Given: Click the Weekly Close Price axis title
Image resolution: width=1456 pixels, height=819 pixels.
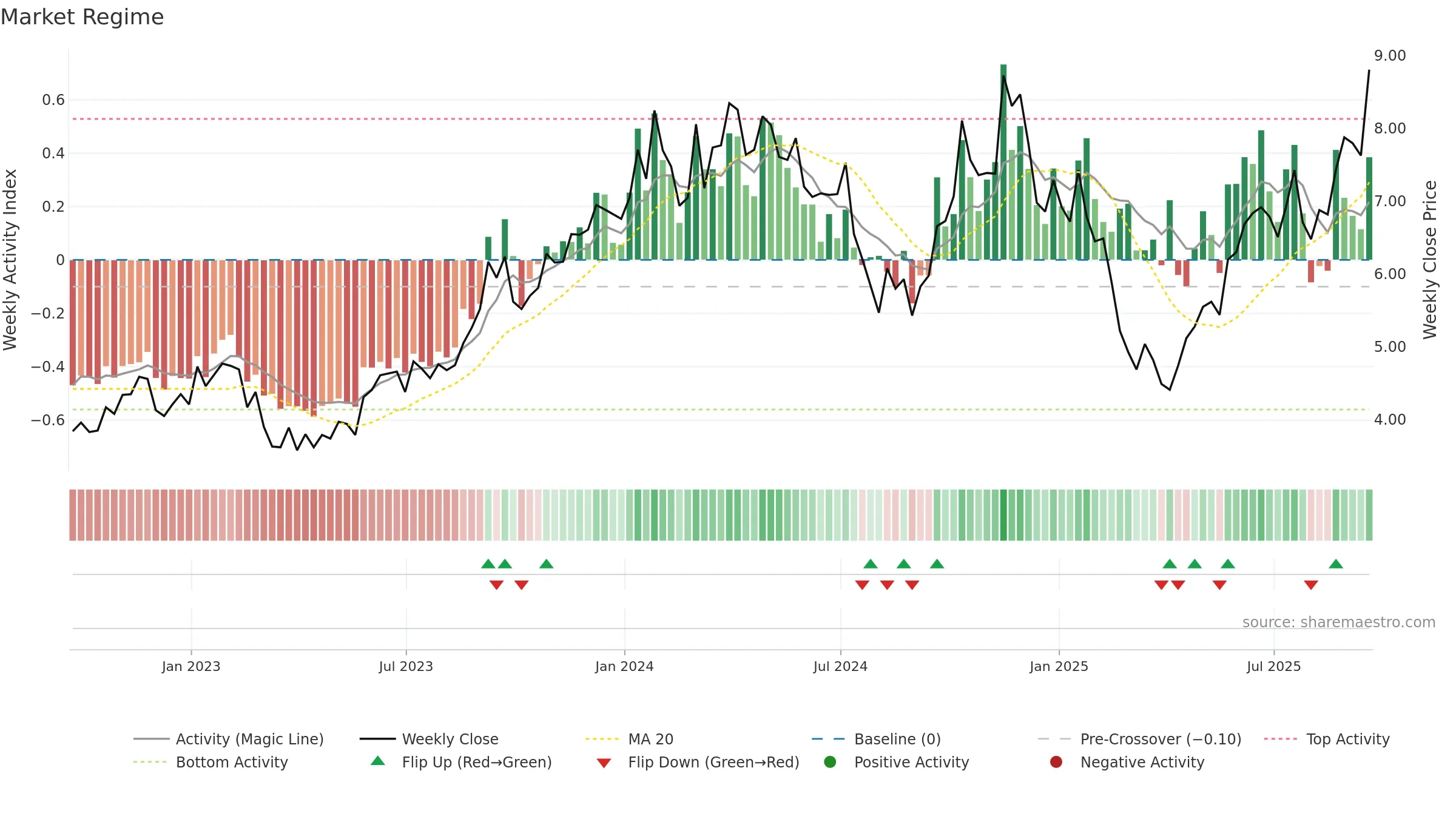Looking at the screenshot, I should coord(1430,260).
